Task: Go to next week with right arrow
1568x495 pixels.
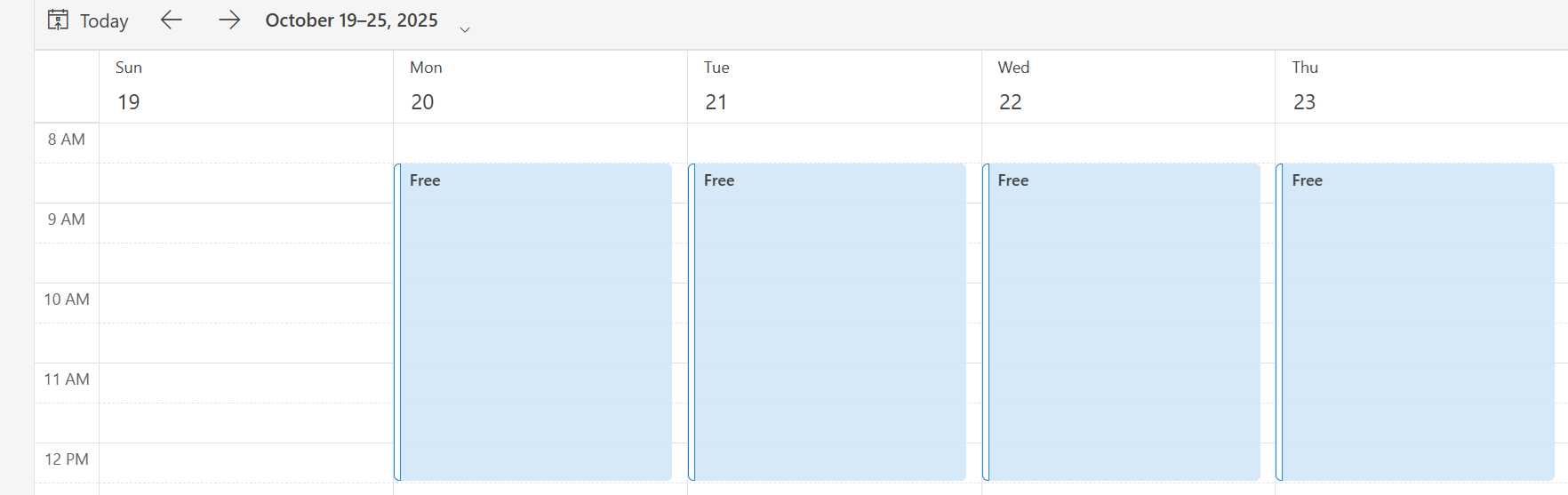Action: [x=229, y=20]
